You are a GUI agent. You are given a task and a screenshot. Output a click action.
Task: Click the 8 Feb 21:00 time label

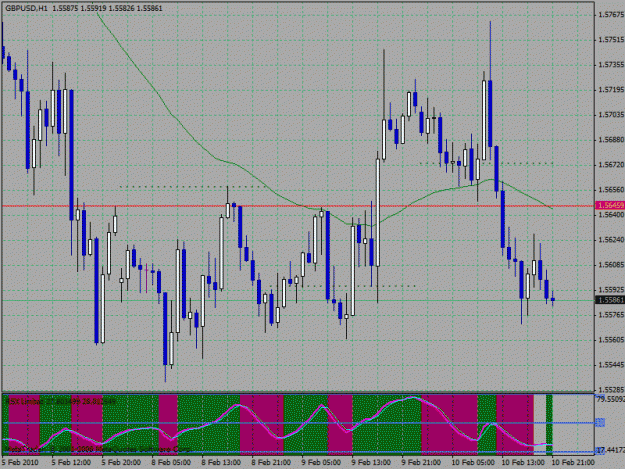point(271,462)
